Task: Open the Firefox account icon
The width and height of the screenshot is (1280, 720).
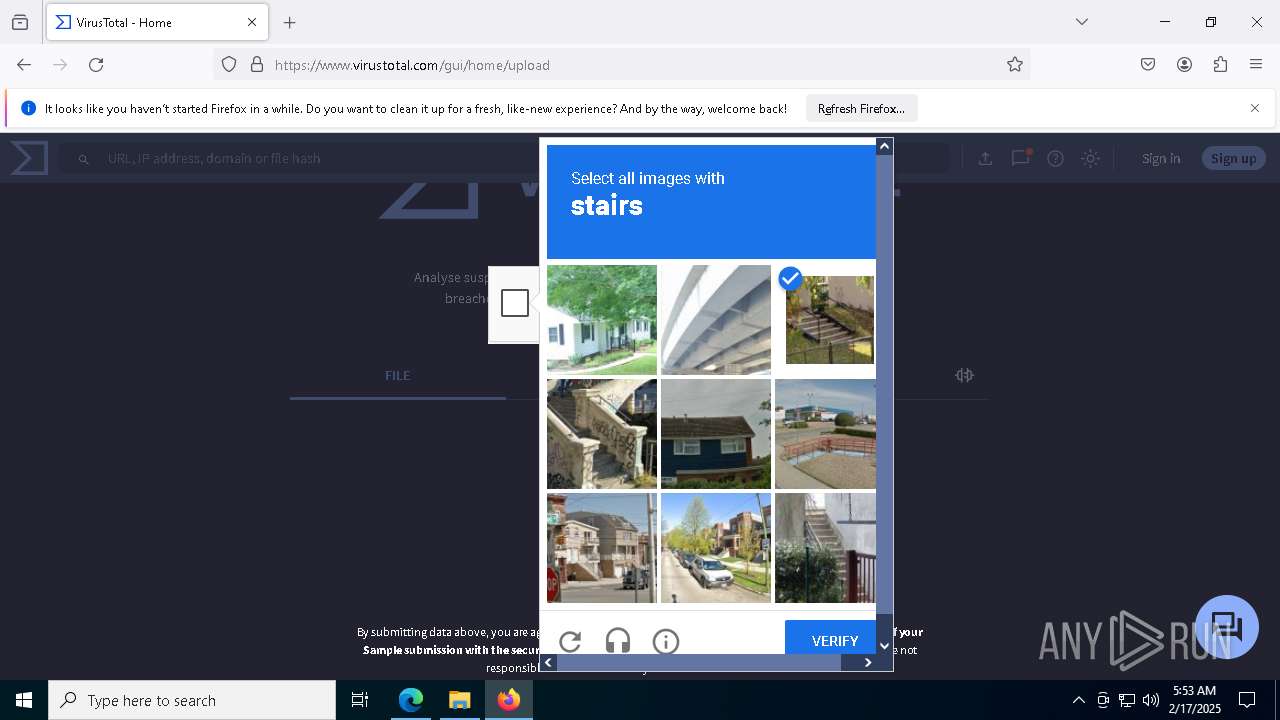Action: (1184, 65)
